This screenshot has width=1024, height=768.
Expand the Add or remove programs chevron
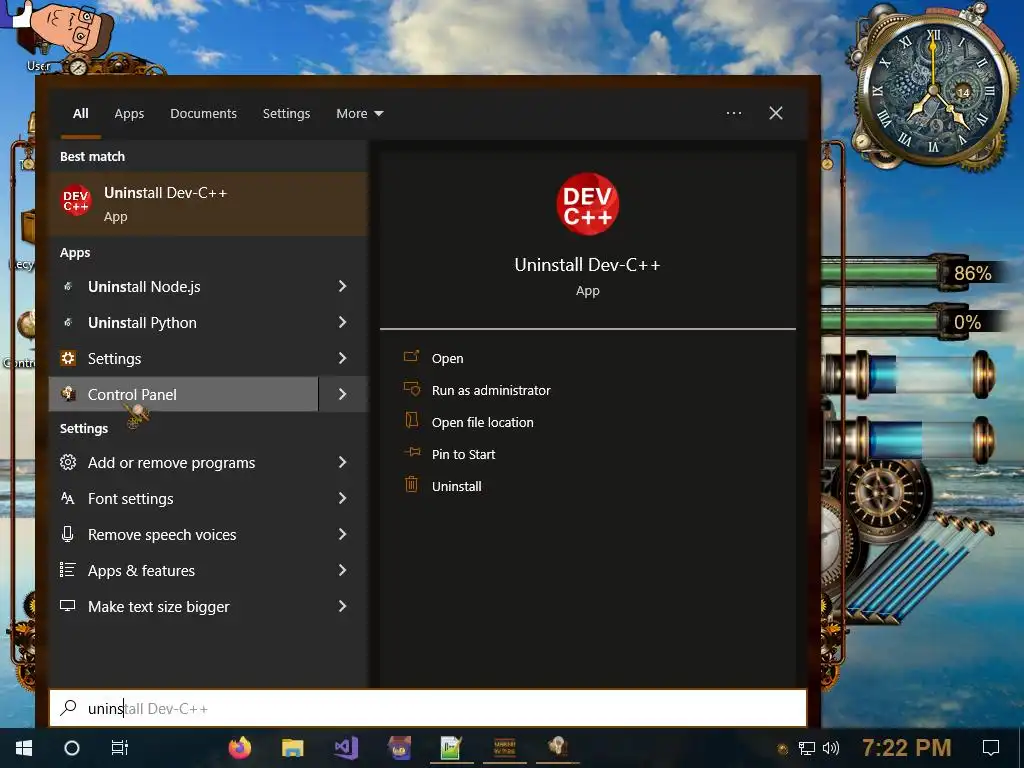click(x=343, y=462)
